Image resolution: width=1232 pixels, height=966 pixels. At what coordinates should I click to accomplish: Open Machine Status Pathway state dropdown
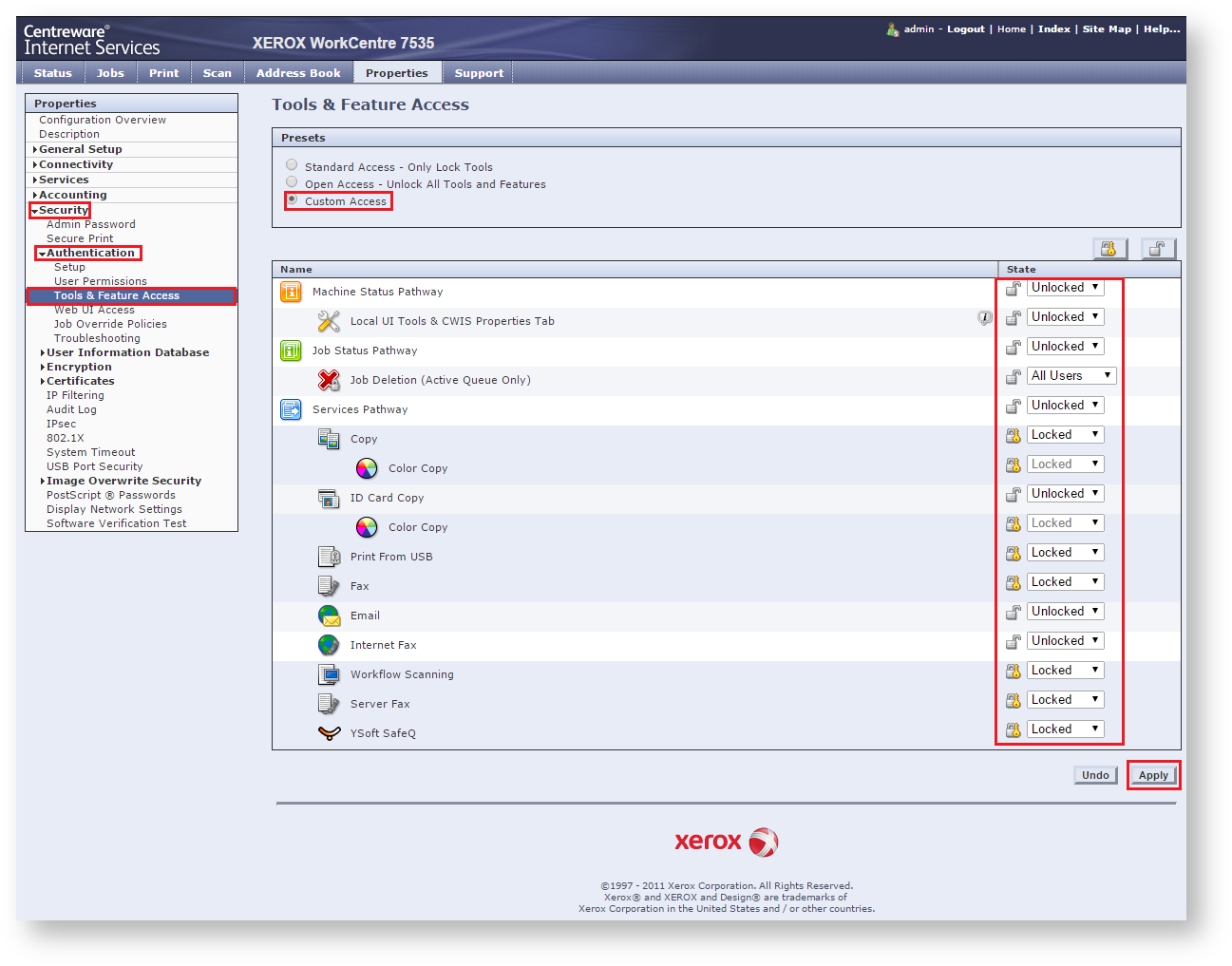[x=1065, y=288]
